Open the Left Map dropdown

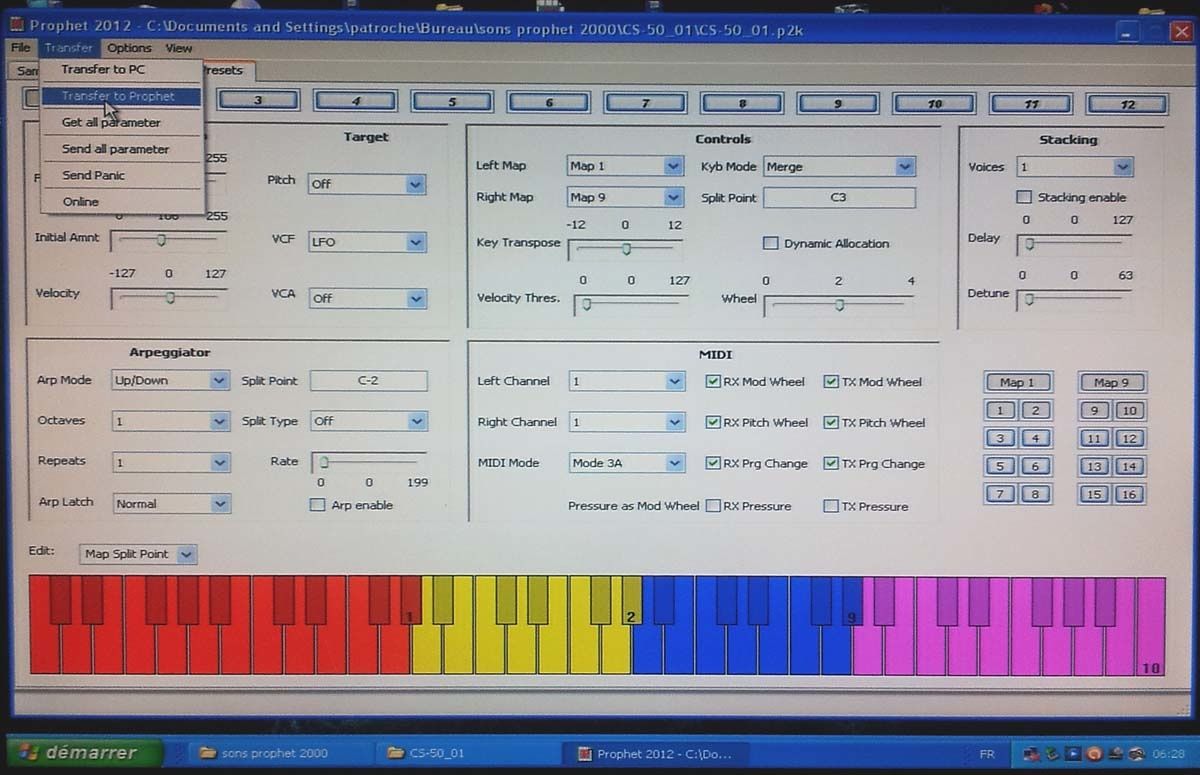pyautogui.click(x=625, y=166)
